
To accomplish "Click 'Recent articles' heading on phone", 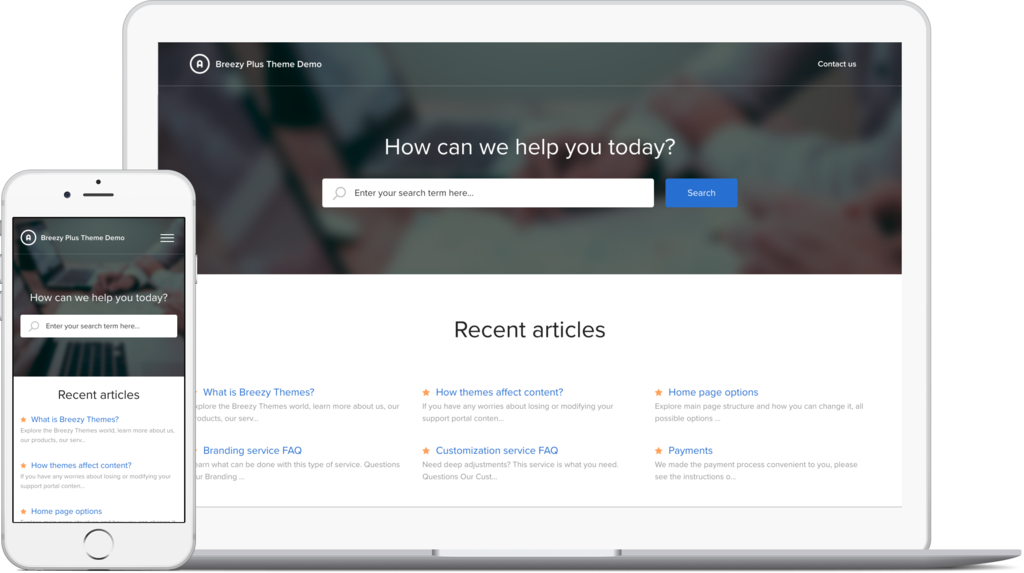I will [99, 395].
